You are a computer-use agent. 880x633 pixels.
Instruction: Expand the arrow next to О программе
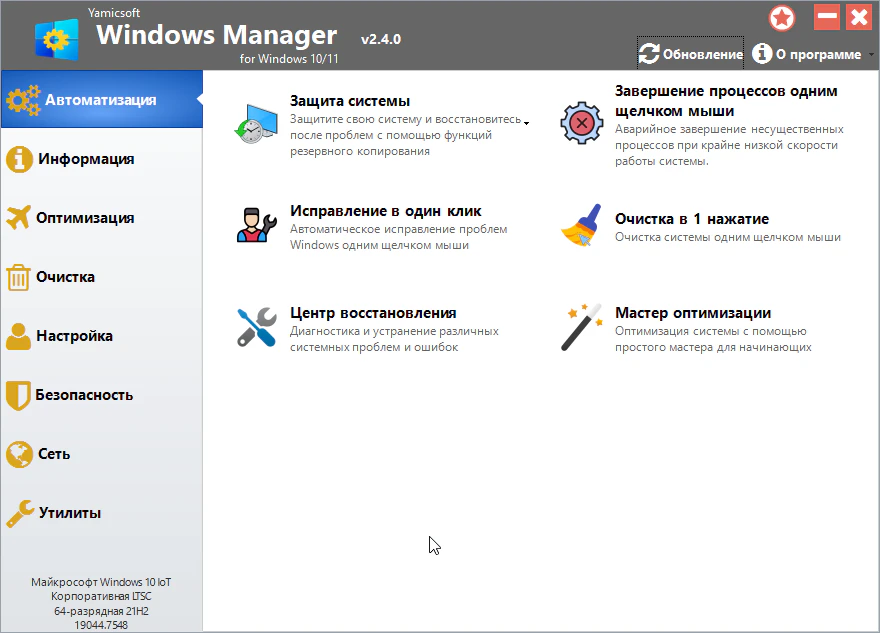pyautogui.click(x=871, y=55)
